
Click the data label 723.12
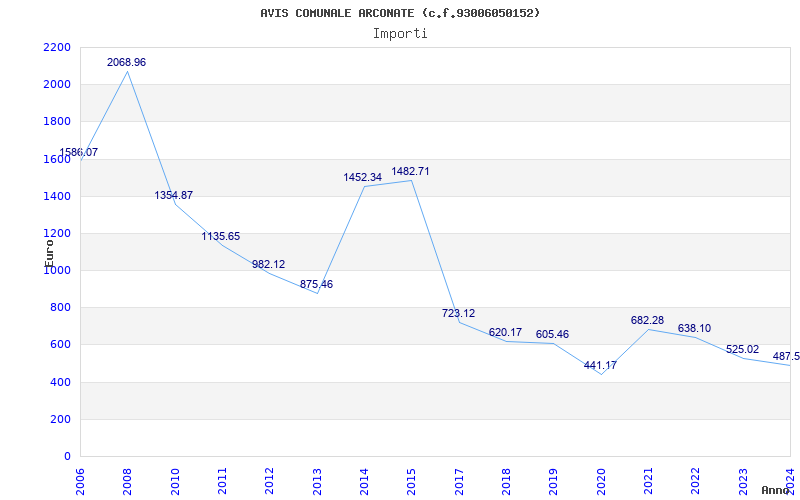458,313
